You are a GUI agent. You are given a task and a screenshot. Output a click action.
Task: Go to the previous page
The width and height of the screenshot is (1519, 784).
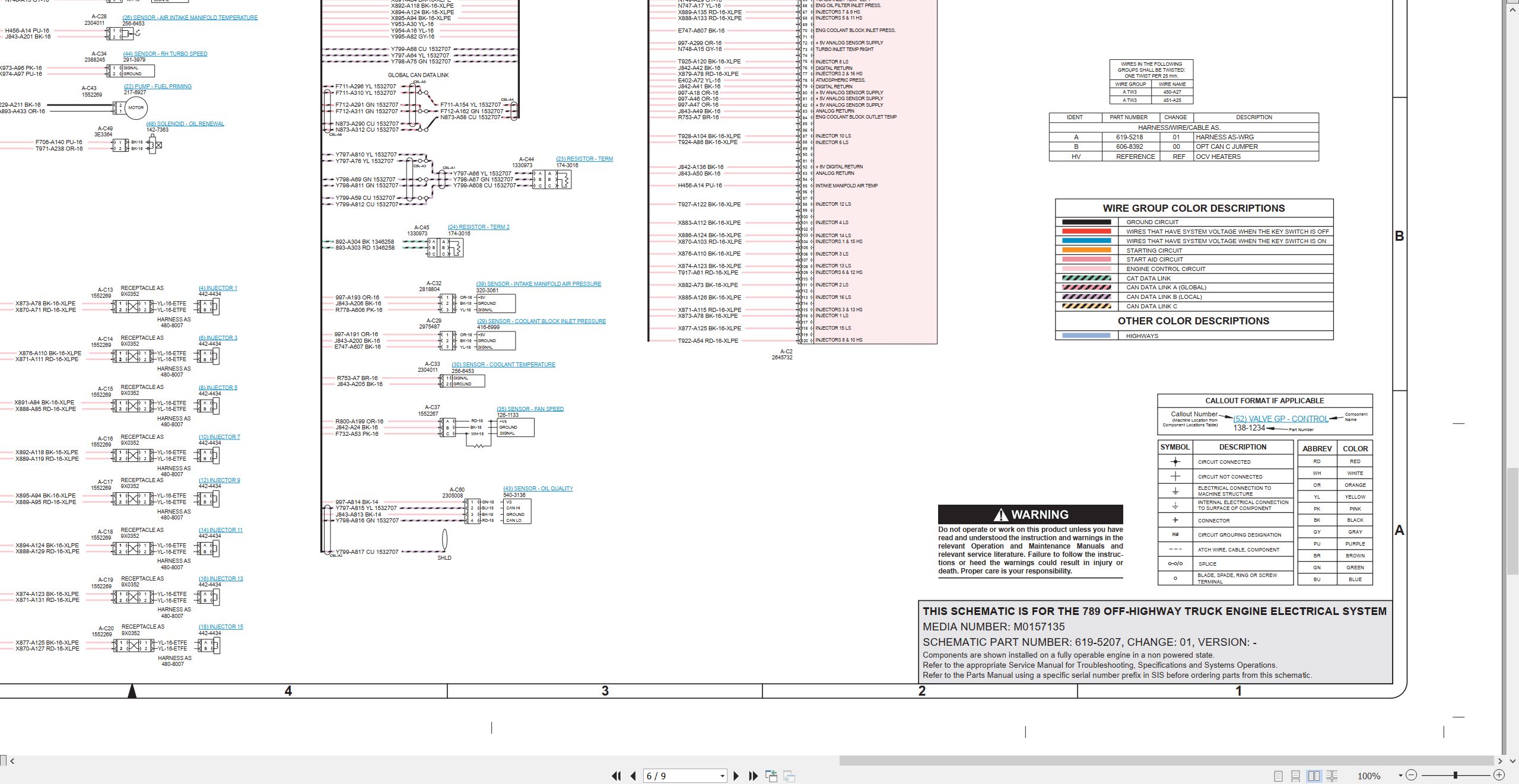(x=633, y=776)
